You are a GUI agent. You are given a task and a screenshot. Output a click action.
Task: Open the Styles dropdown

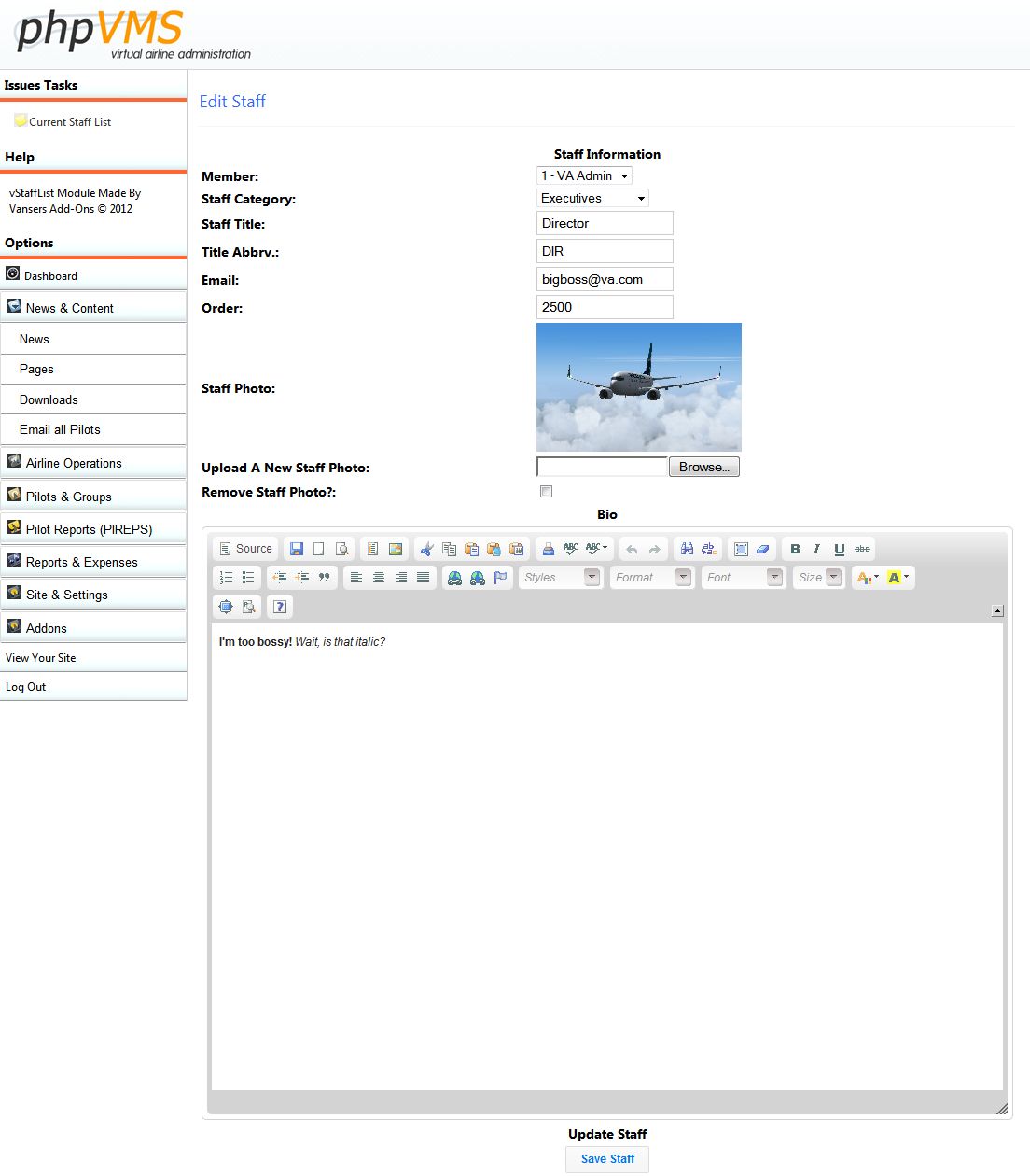click(x=560, y=578)
